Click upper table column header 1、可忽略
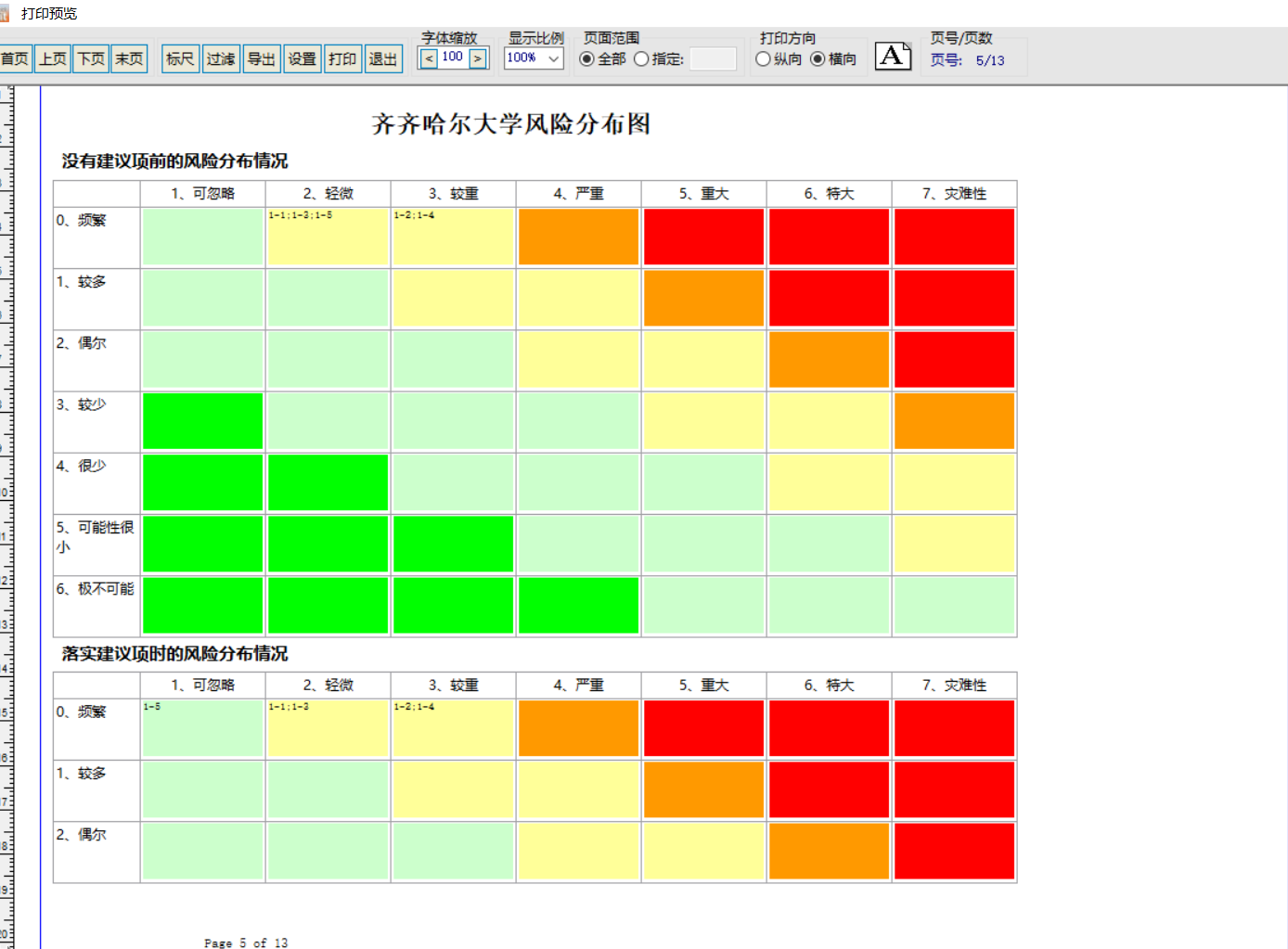 pyautogui.click(x=203, y=193)
